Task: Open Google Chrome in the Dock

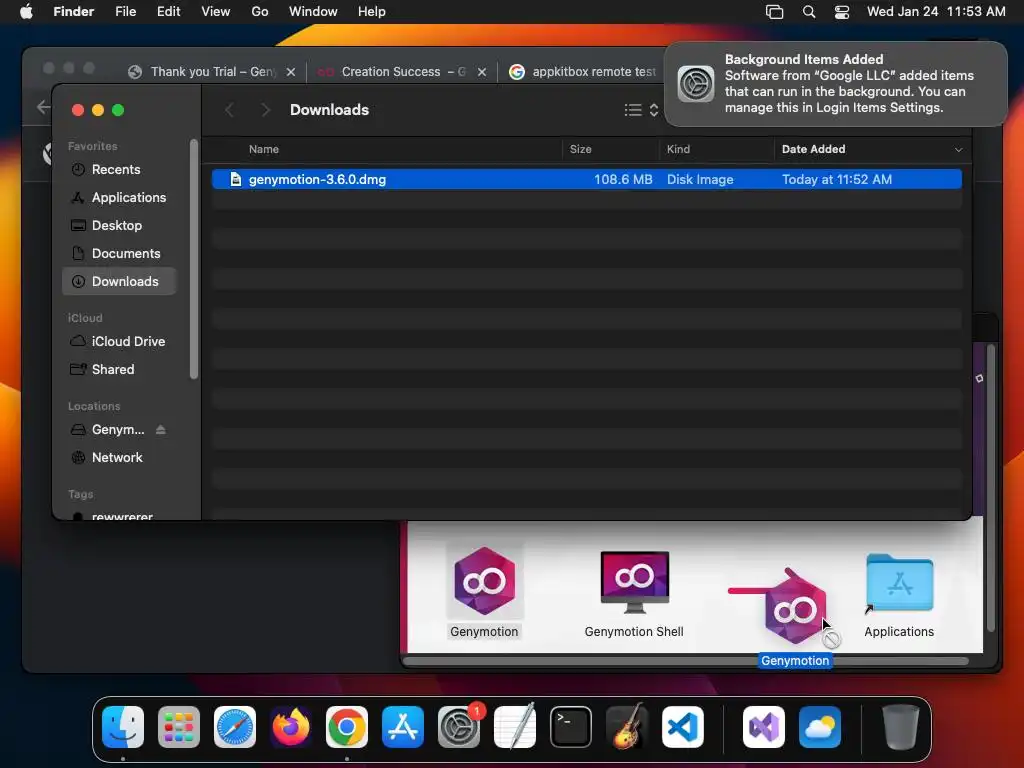Action: [x=347, y=727]
